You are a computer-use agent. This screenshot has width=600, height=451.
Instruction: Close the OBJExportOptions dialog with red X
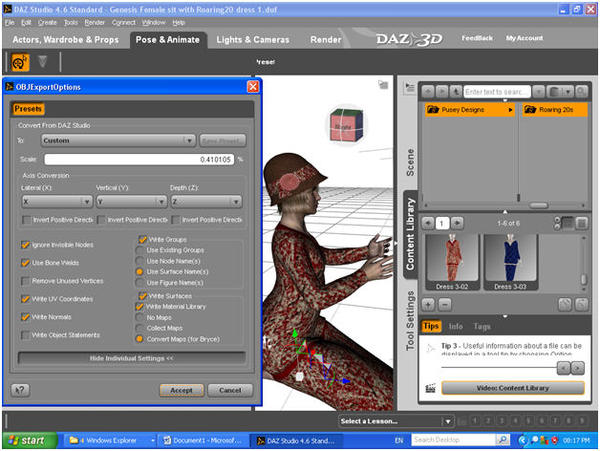(x=253, y=87)
